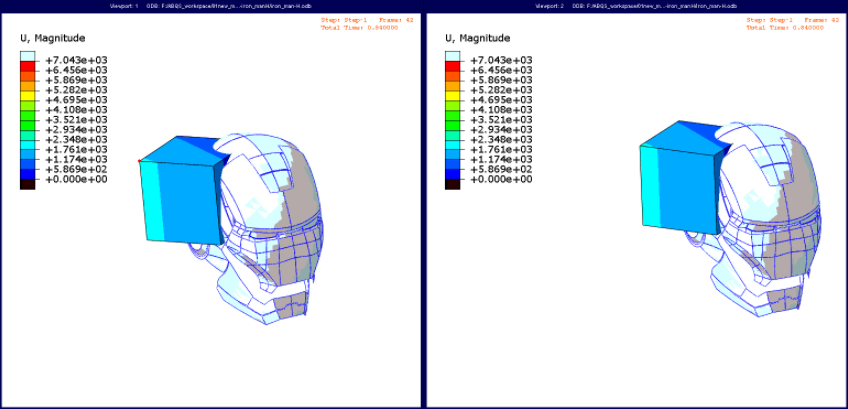Select the cyan strip on the Viewport 1 cube
This screenshot has width=848, height=409.
click(x=151, y=201)
